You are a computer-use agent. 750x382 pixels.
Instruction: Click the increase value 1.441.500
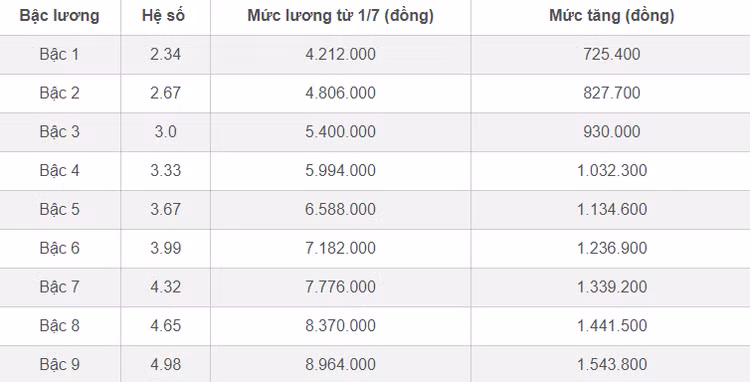click(x=612, y=325)
